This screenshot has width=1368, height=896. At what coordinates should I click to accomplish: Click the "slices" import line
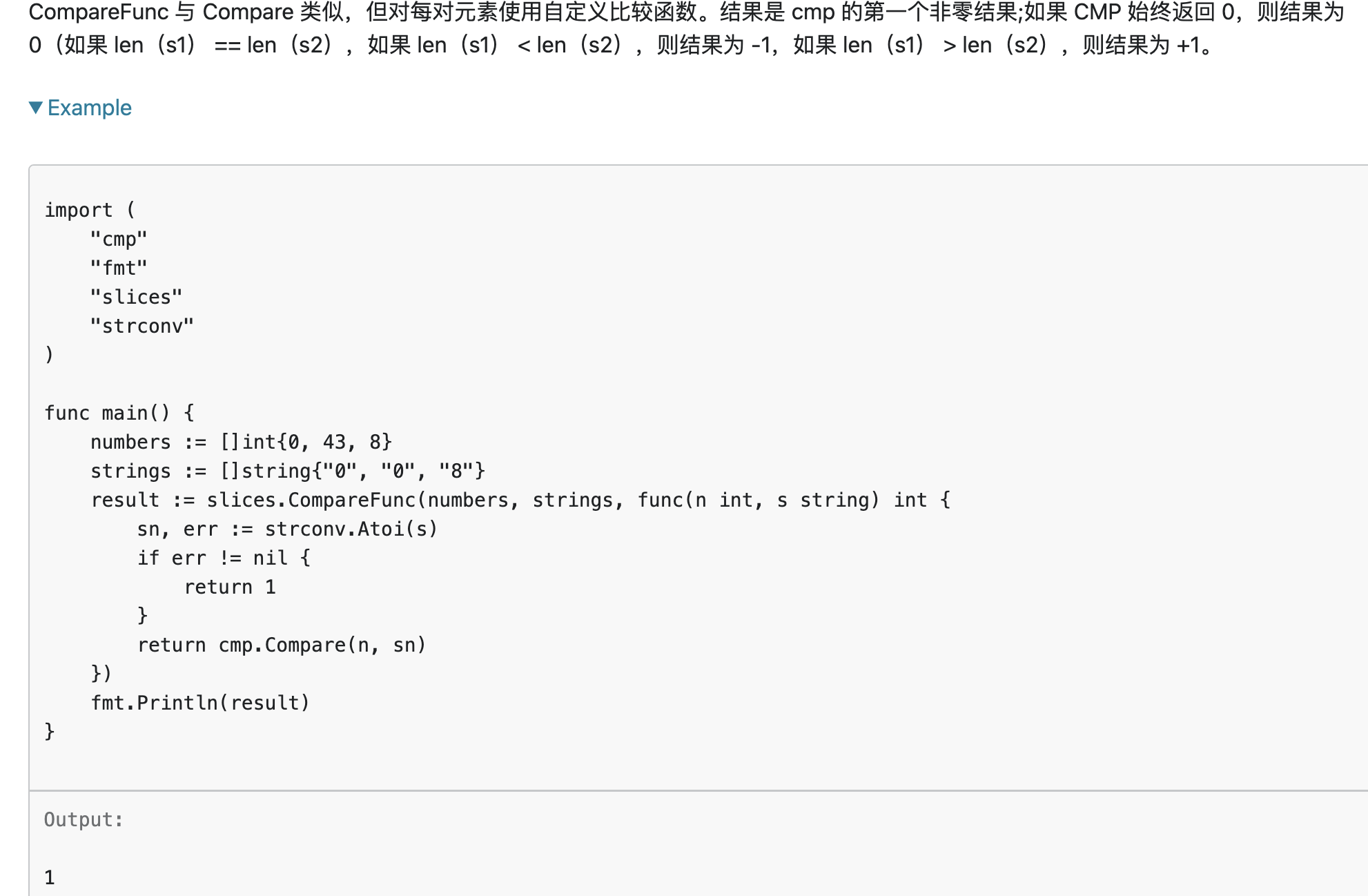tap(136, 297)
